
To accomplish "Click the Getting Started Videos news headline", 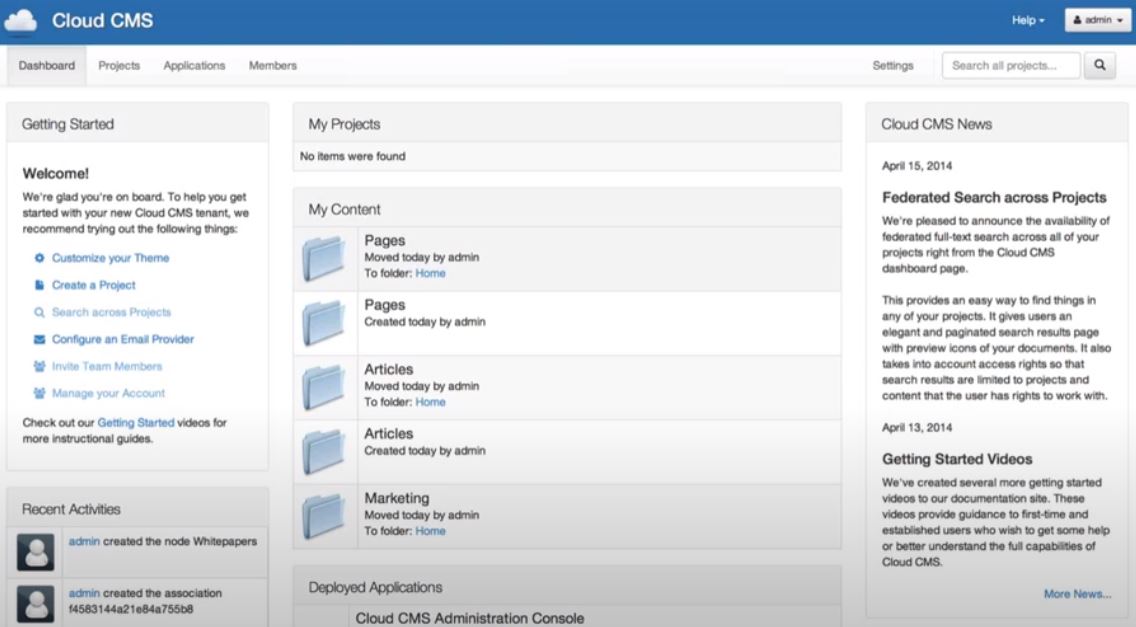I will pyautogui.click(x=957, y=459).
